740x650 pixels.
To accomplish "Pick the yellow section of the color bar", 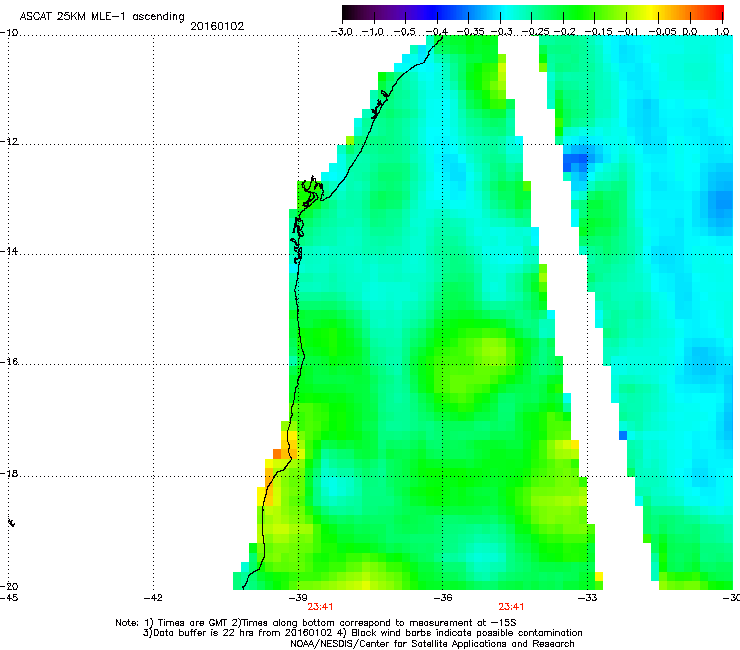I will tap(653, 12).
